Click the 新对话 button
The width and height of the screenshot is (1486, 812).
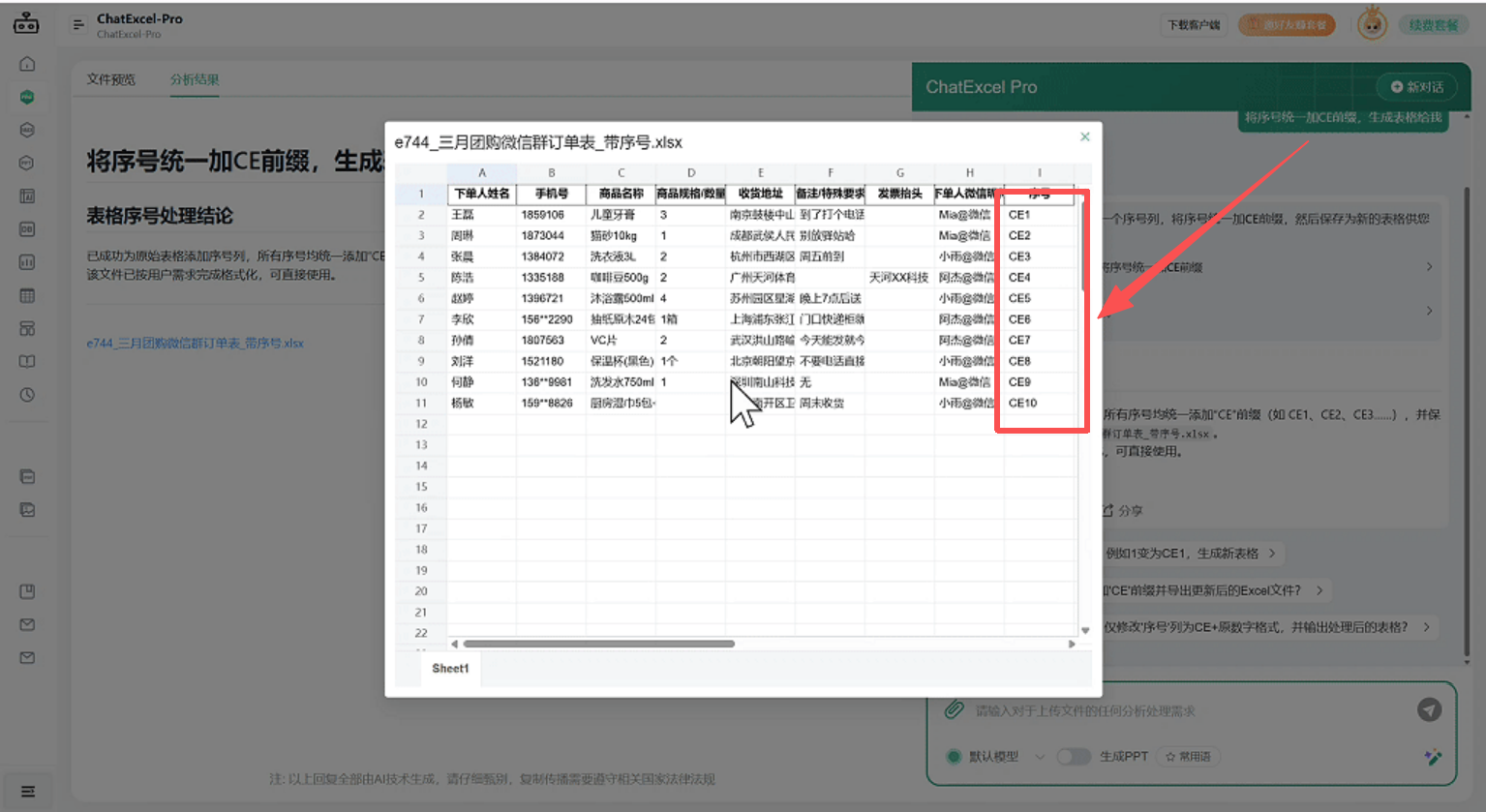(1418, 86)
